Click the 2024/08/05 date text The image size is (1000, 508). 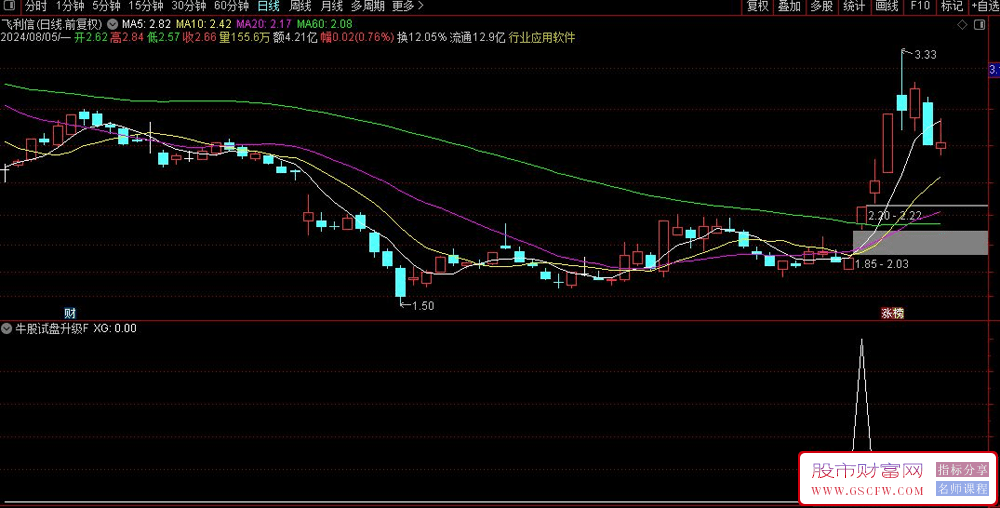[x=32, y=38]
